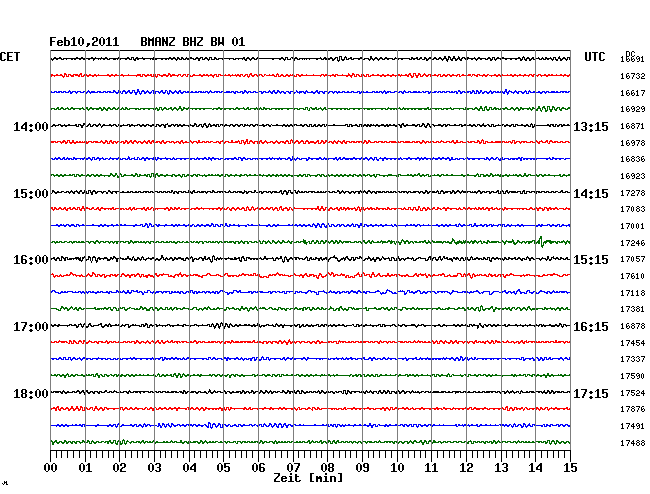Click minute tick label 14
The height and width of the screenshot is (494, 650).
pyautogui.click(x=535, y=468)
